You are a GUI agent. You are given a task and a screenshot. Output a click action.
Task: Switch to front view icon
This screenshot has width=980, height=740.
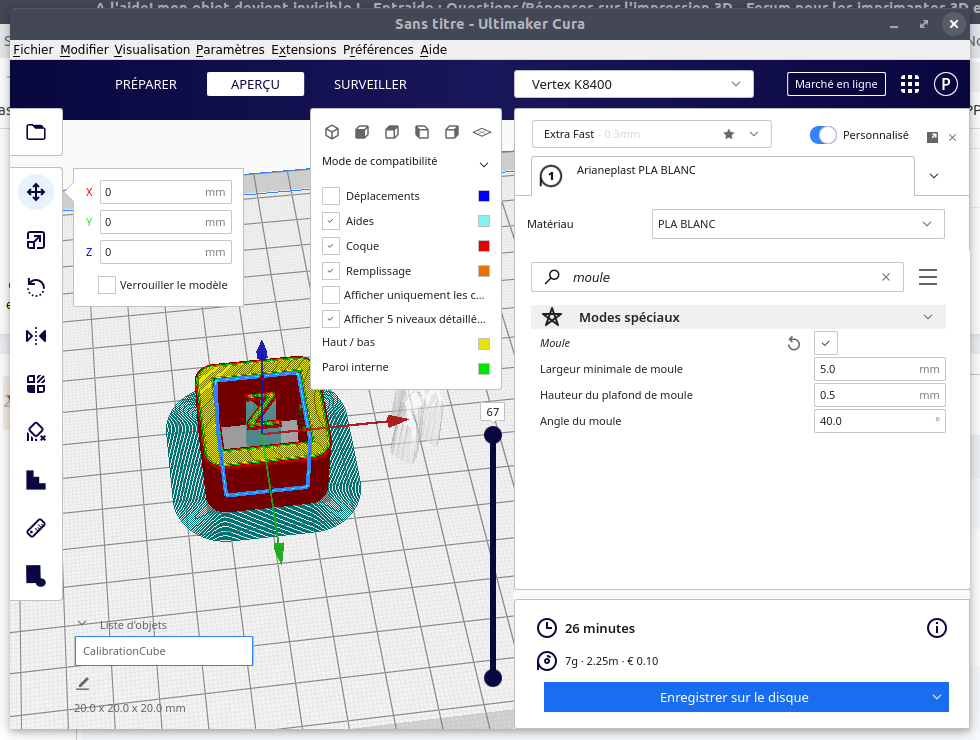[x=362, y=132]
